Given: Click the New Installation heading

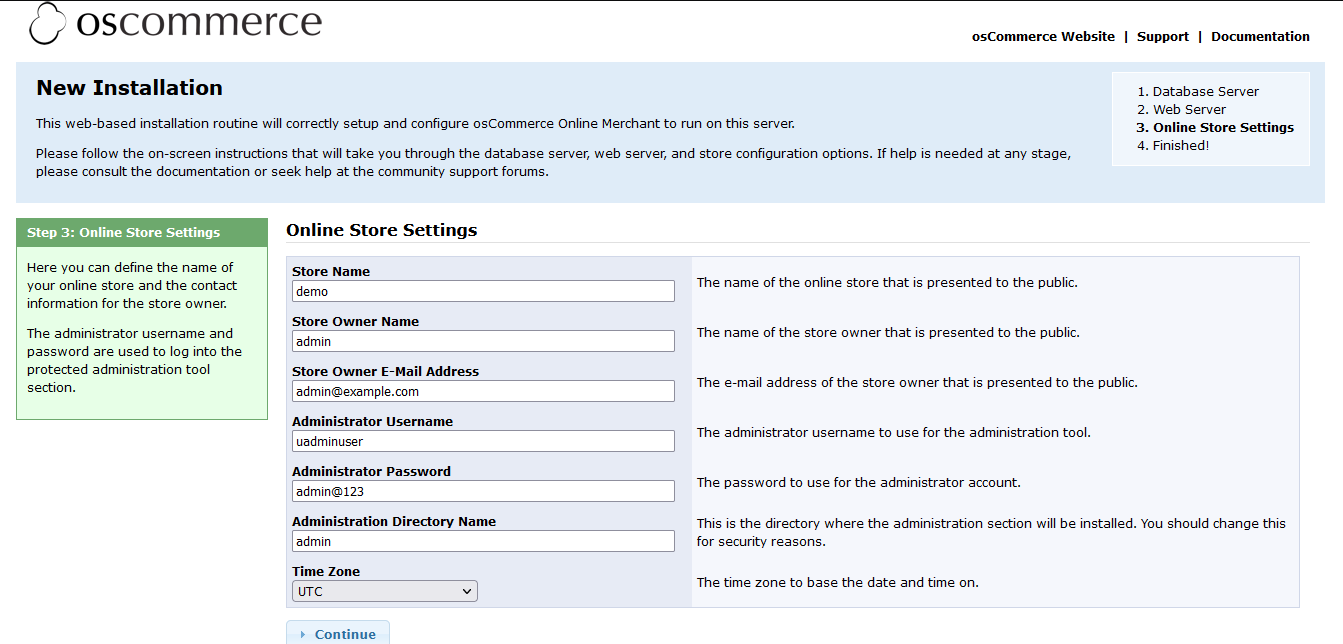Looking at the screenshot, I should pos(129,88).
